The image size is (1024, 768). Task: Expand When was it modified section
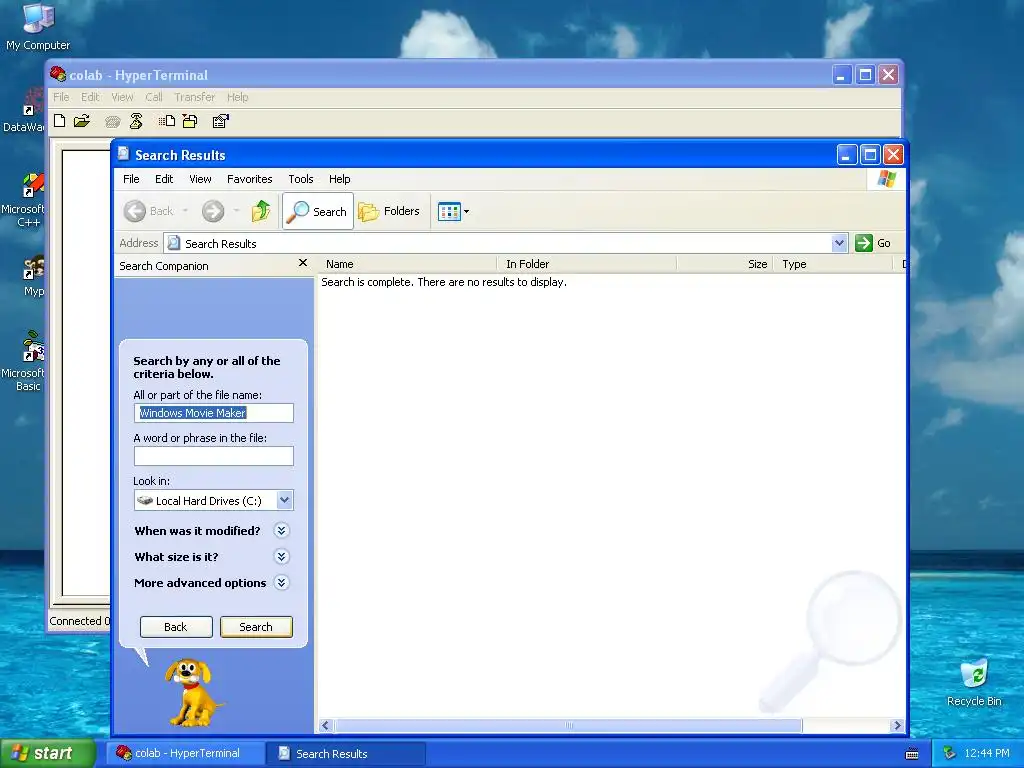[281, 530]
